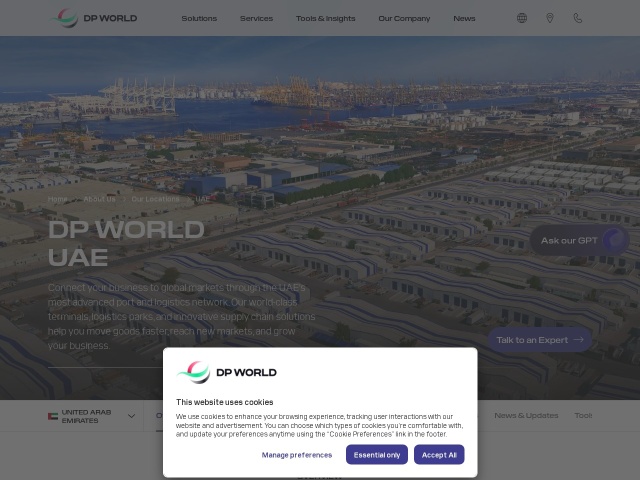The height and width of the screenshot is (480, 640).
Task: Open the Ask our GPT chat button
Action: click(579, 240)
